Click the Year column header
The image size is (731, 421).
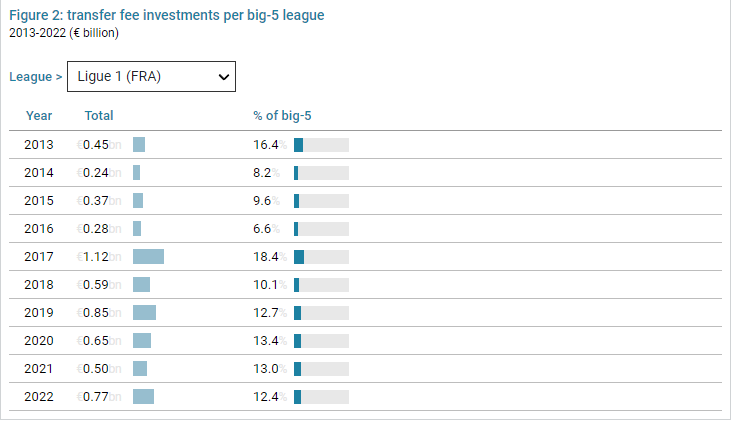pyautogui.click(x=39, y=116)
